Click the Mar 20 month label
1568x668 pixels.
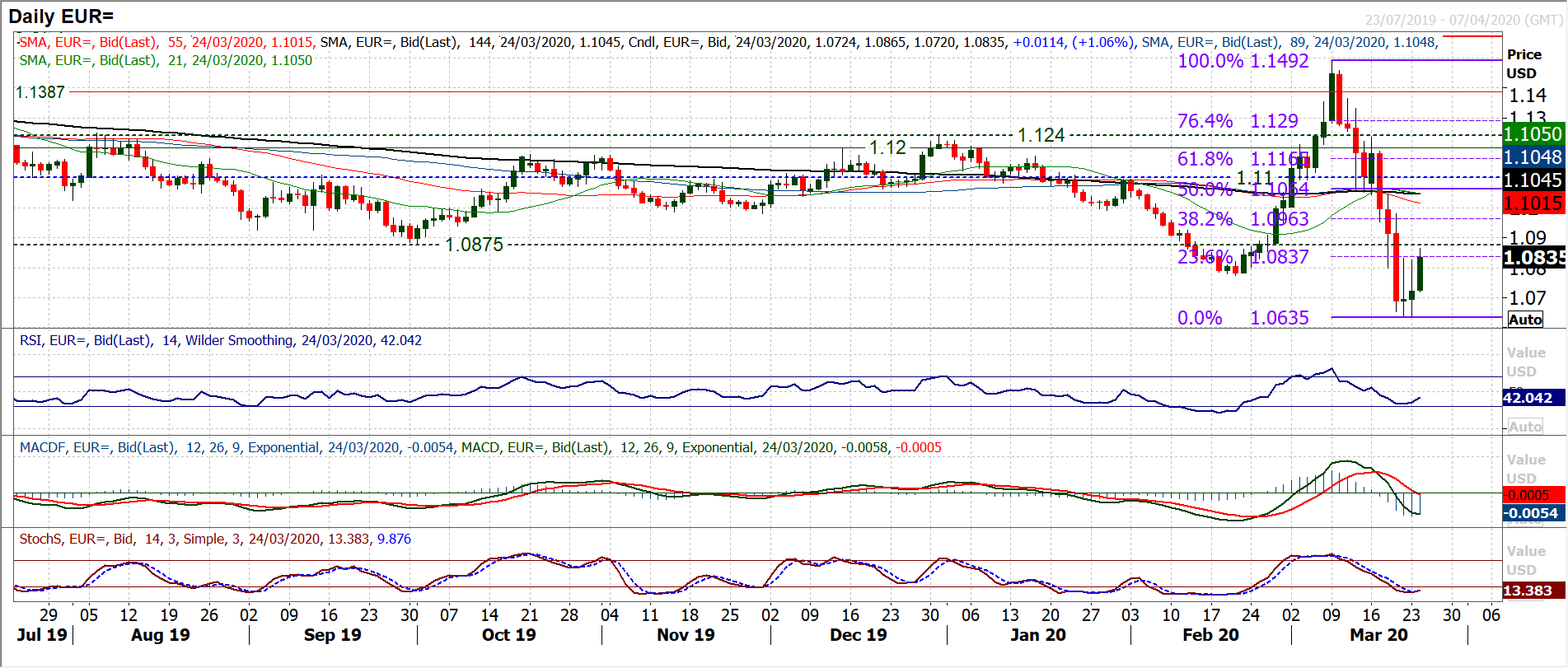[x=1378, y=635]
